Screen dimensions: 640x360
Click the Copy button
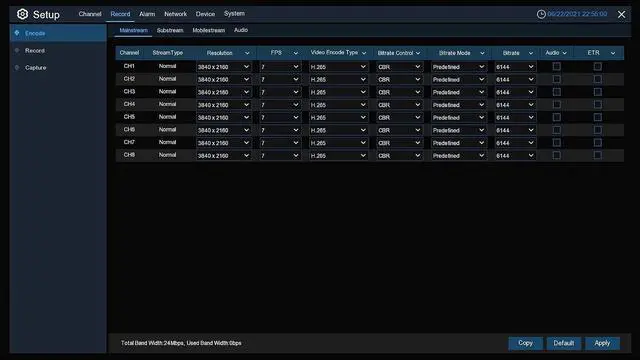(525, 343)
